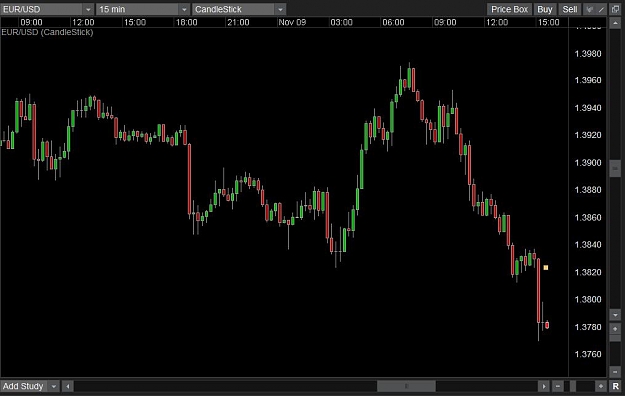The image size is (625, 396).
Task: Zoom out time axis with minus icon
Action: point(558,386)
